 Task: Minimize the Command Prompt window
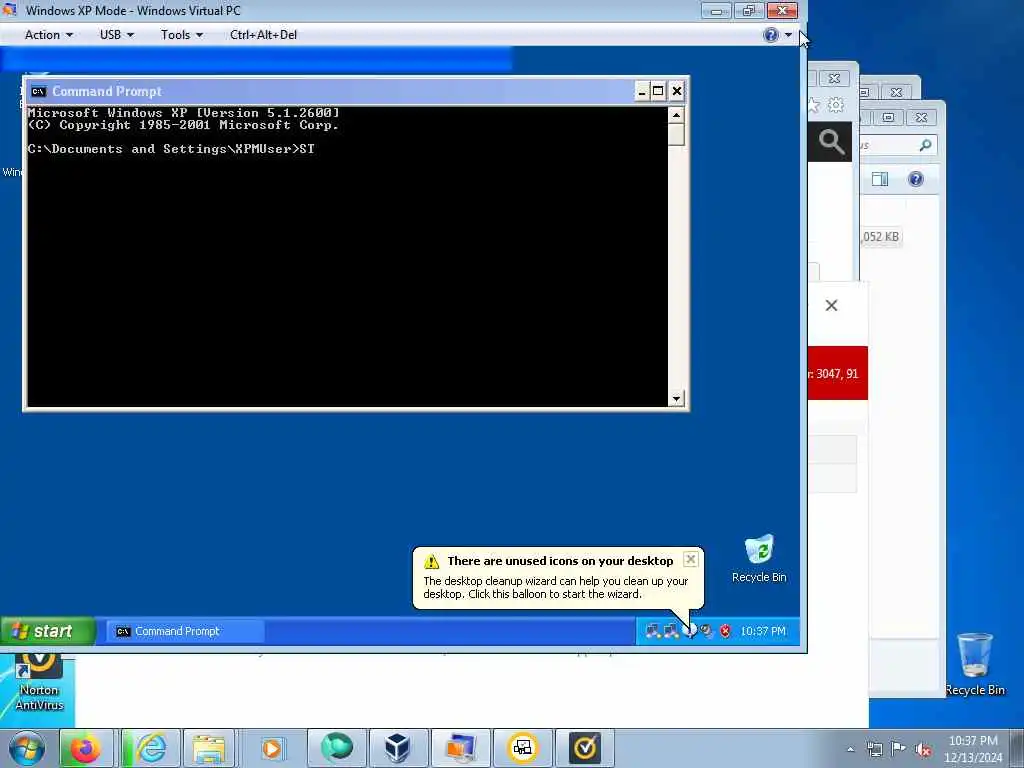(642, 91)
